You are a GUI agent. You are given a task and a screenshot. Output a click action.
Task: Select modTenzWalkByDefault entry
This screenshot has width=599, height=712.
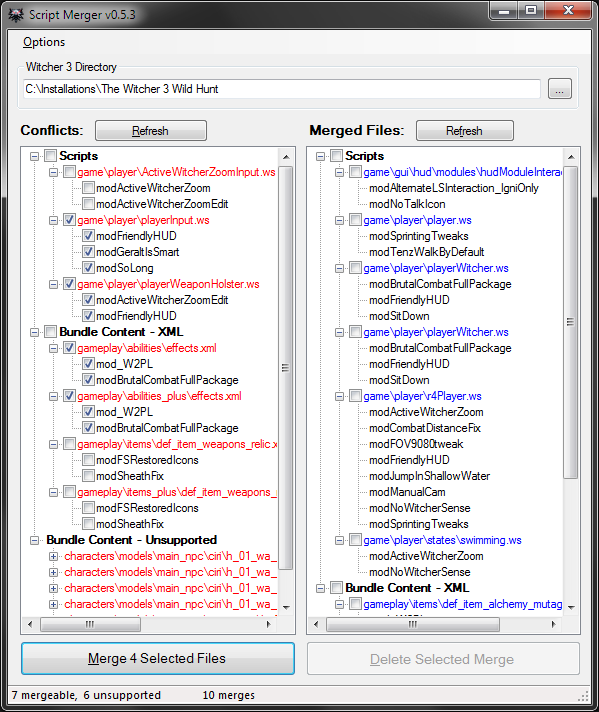pyautogui.click(x=426, y=252)
